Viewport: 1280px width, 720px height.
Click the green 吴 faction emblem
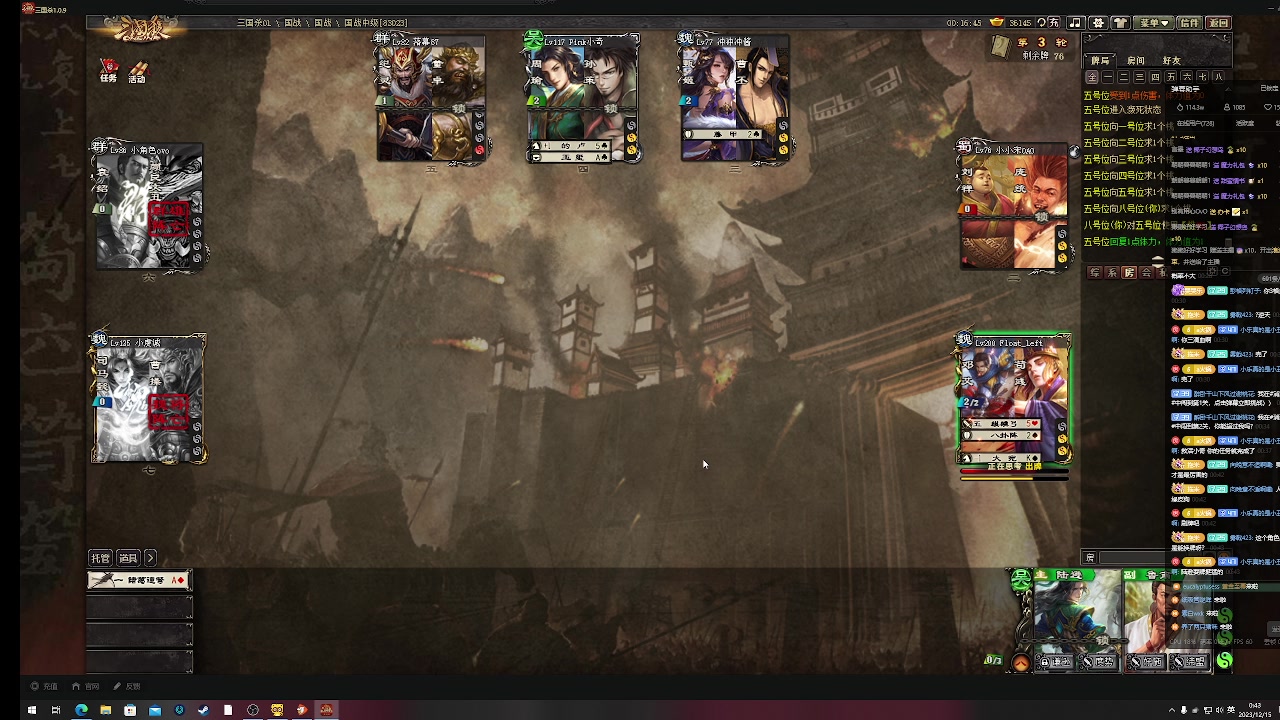point(1021,579)
